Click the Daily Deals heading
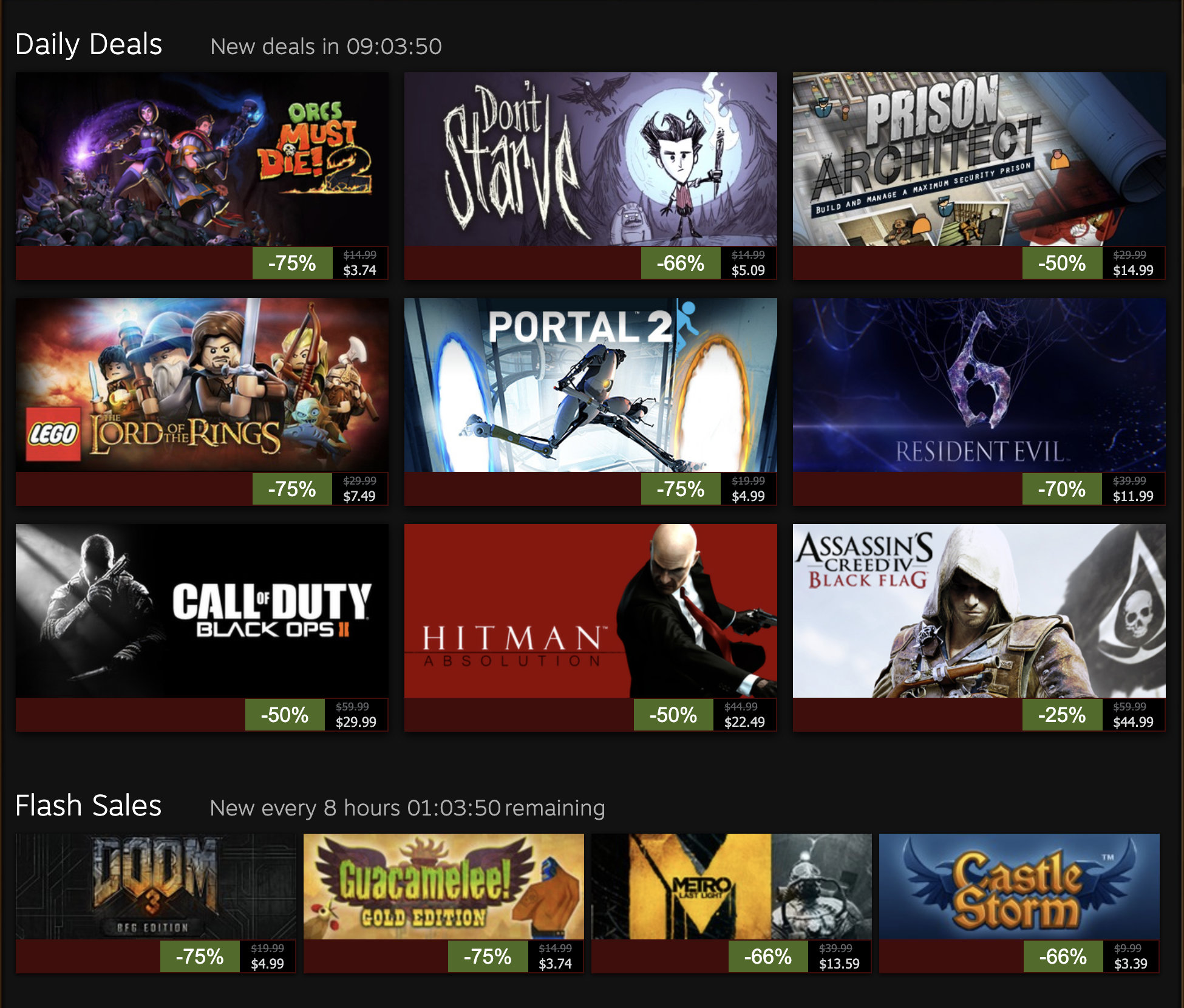1184x1008 pixels. click(x=89, y=44)
